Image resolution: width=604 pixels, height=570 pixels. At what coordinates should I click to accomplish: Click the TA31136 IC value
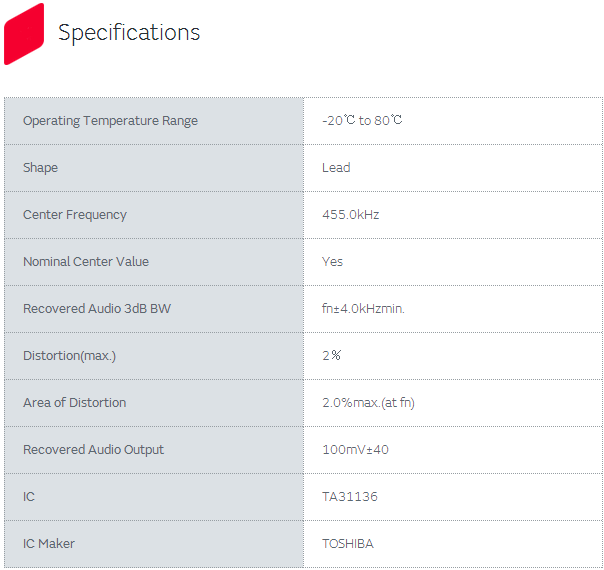[350, 497]
